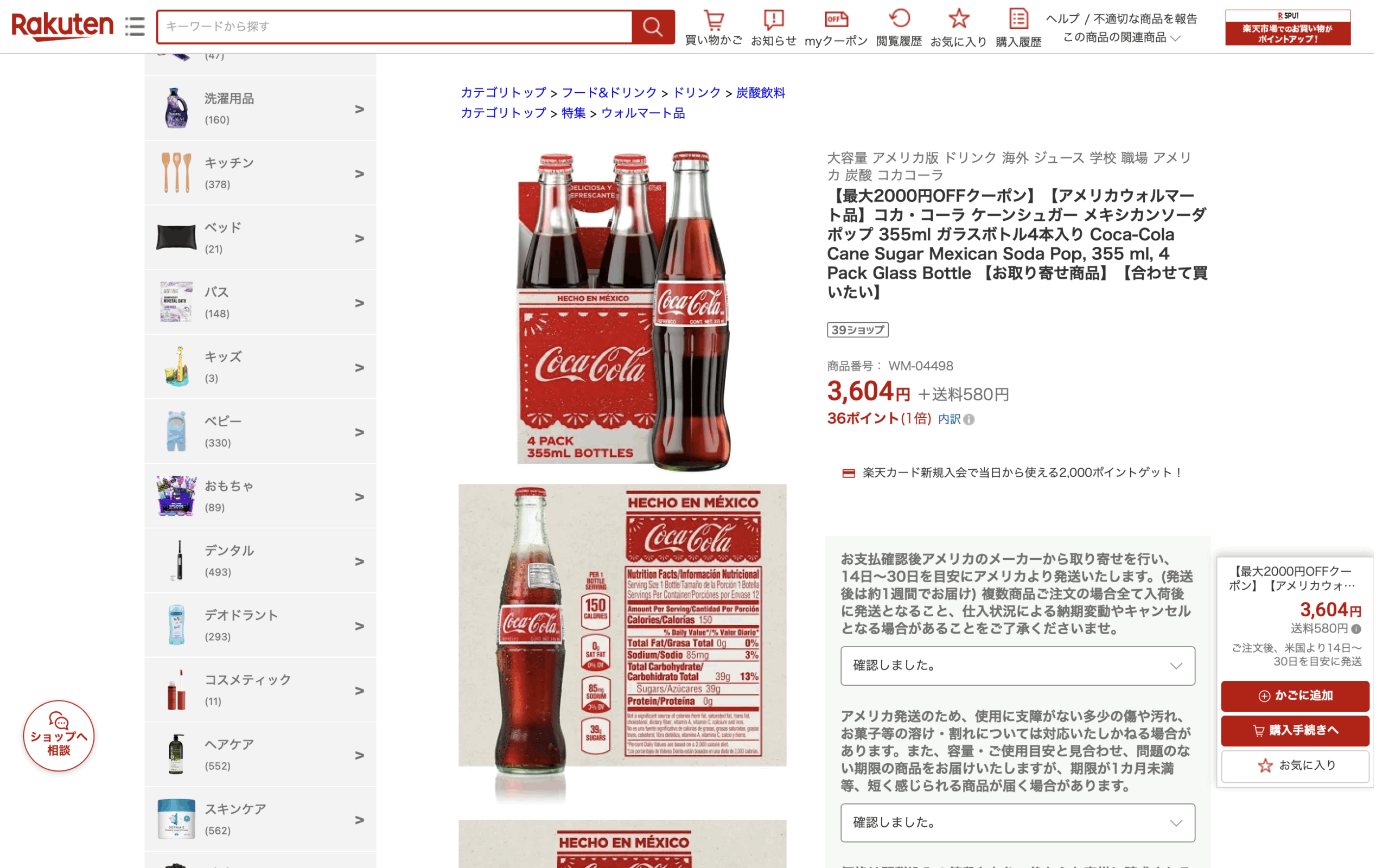Click the フード&ドリンク breadcrumb link
The height and width of the screenshot is (868, 1389).
(x=609, y=93)
